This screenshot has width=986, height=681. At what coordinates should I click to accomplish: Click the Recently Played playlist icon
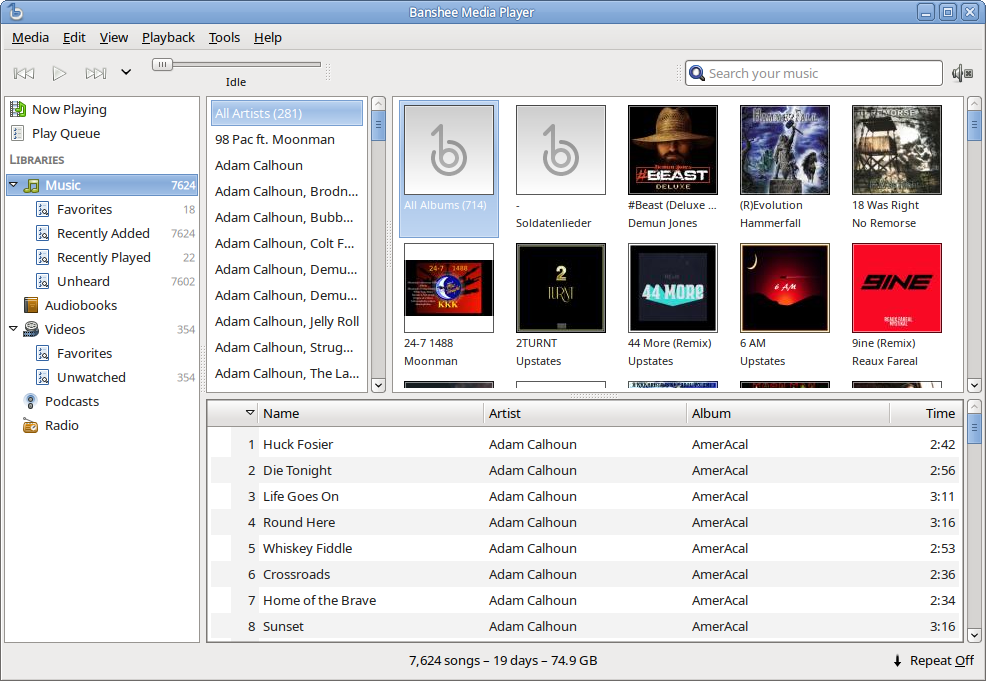43,257
